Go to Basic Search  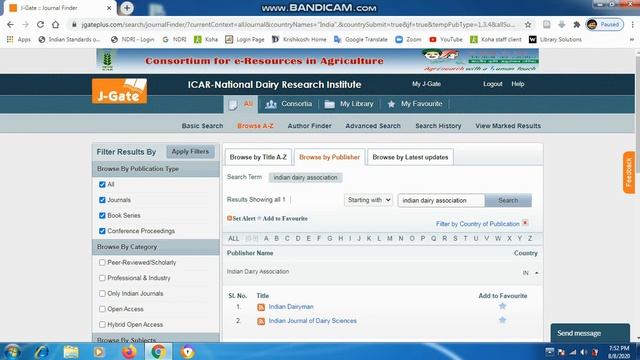(x=202, y=126)
